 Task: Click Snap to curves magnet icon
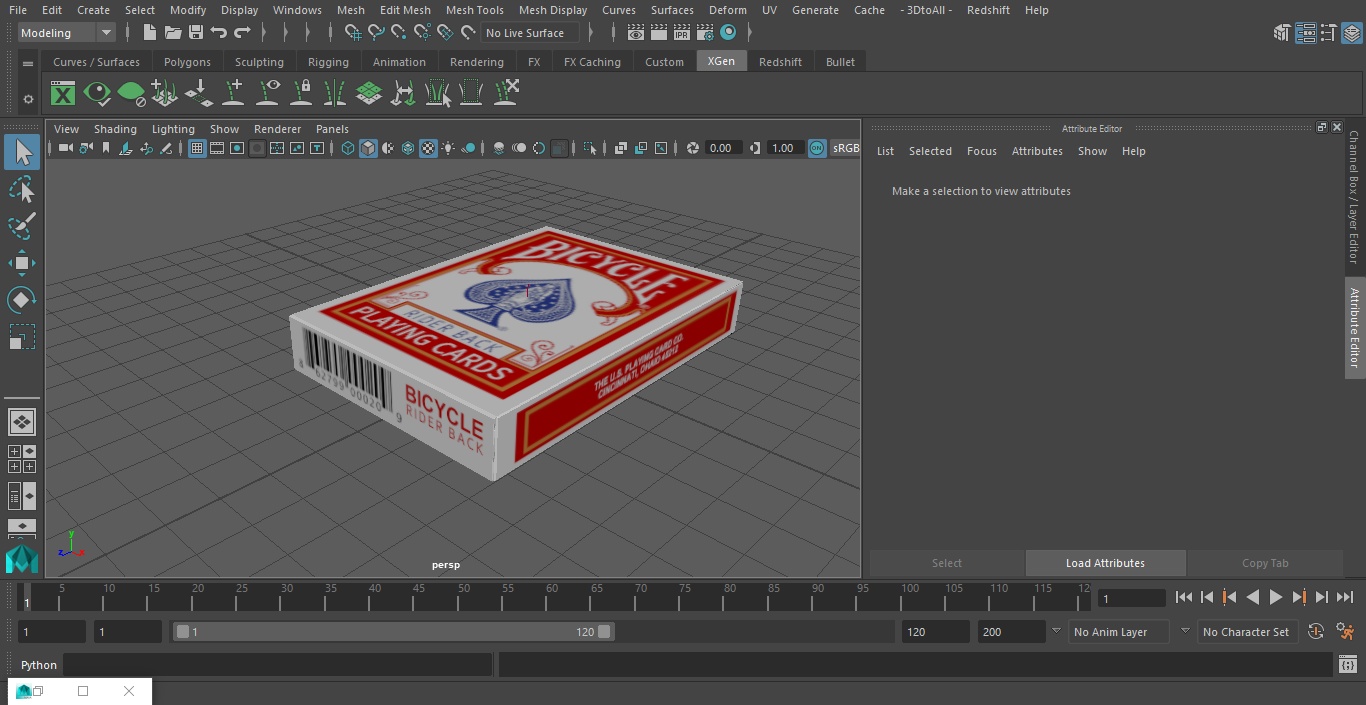(376, 33)
